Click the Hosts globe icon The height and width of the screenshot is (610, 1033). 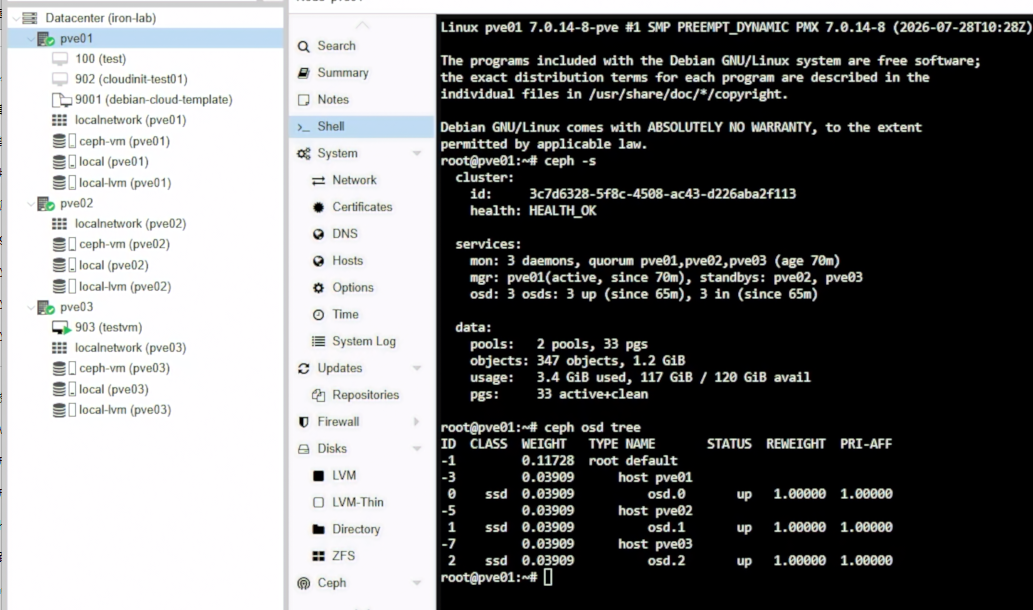click(318, 261)
